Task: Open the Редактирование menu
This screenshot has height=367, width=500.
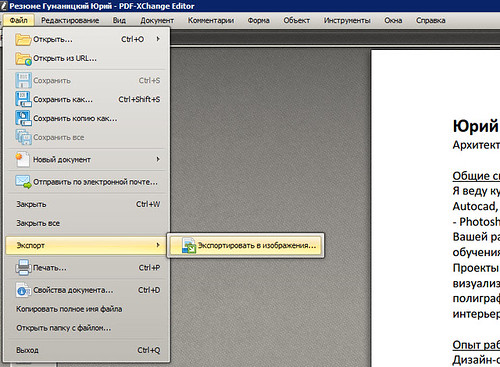Action: pyautogui.click(x=70, y=20)
